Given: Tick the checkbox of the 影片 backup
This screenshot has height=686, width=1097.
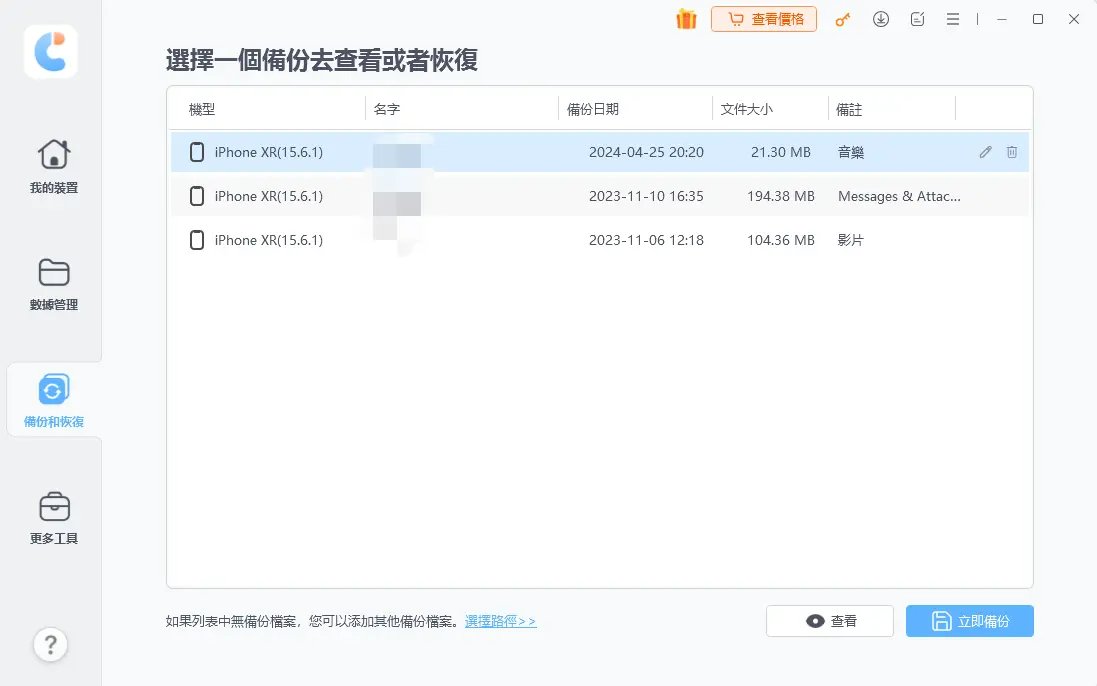Looking at the screenshot, I should point(196,240).
